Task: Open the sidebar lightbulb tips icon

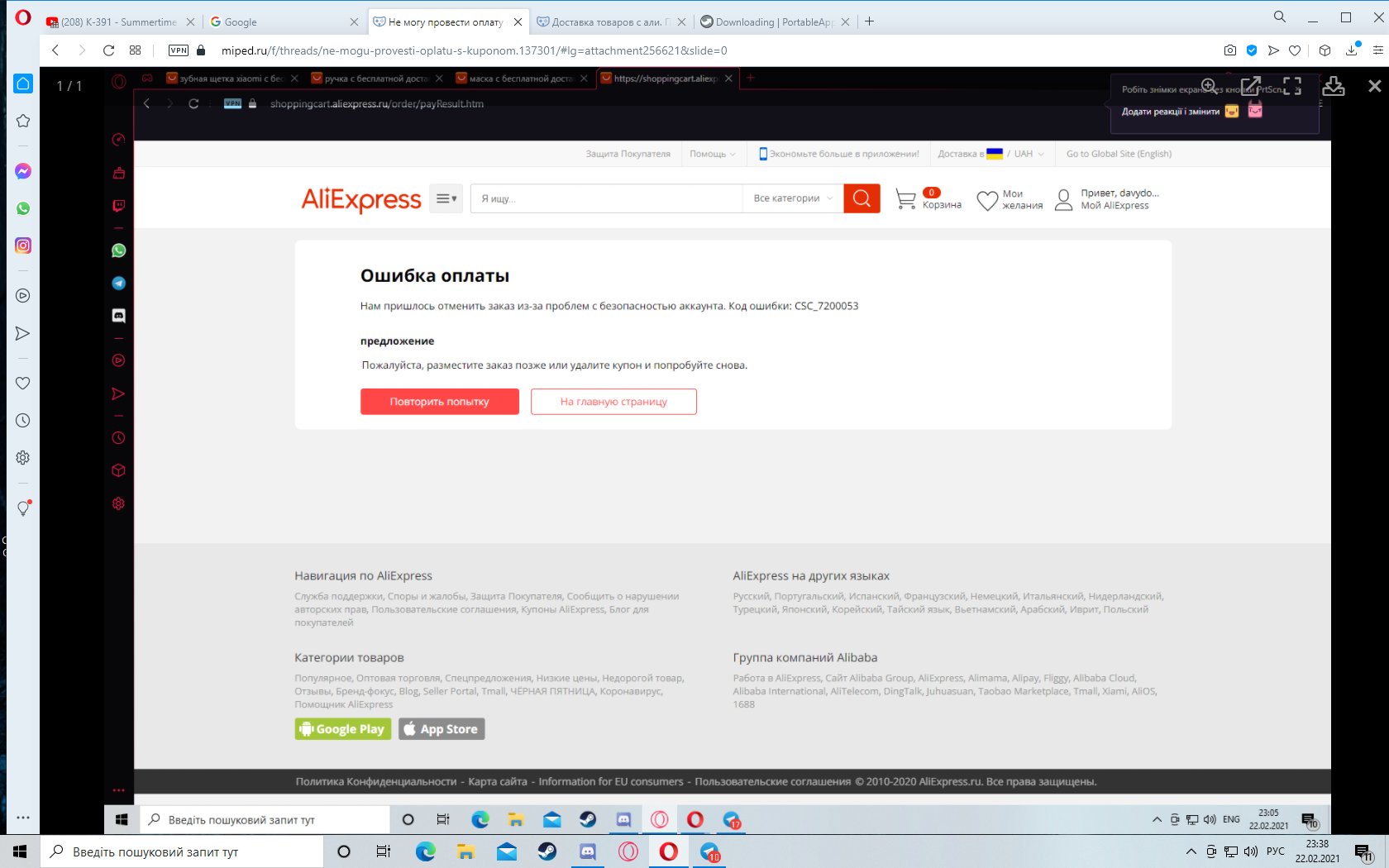Action: [x=23, y=508]
